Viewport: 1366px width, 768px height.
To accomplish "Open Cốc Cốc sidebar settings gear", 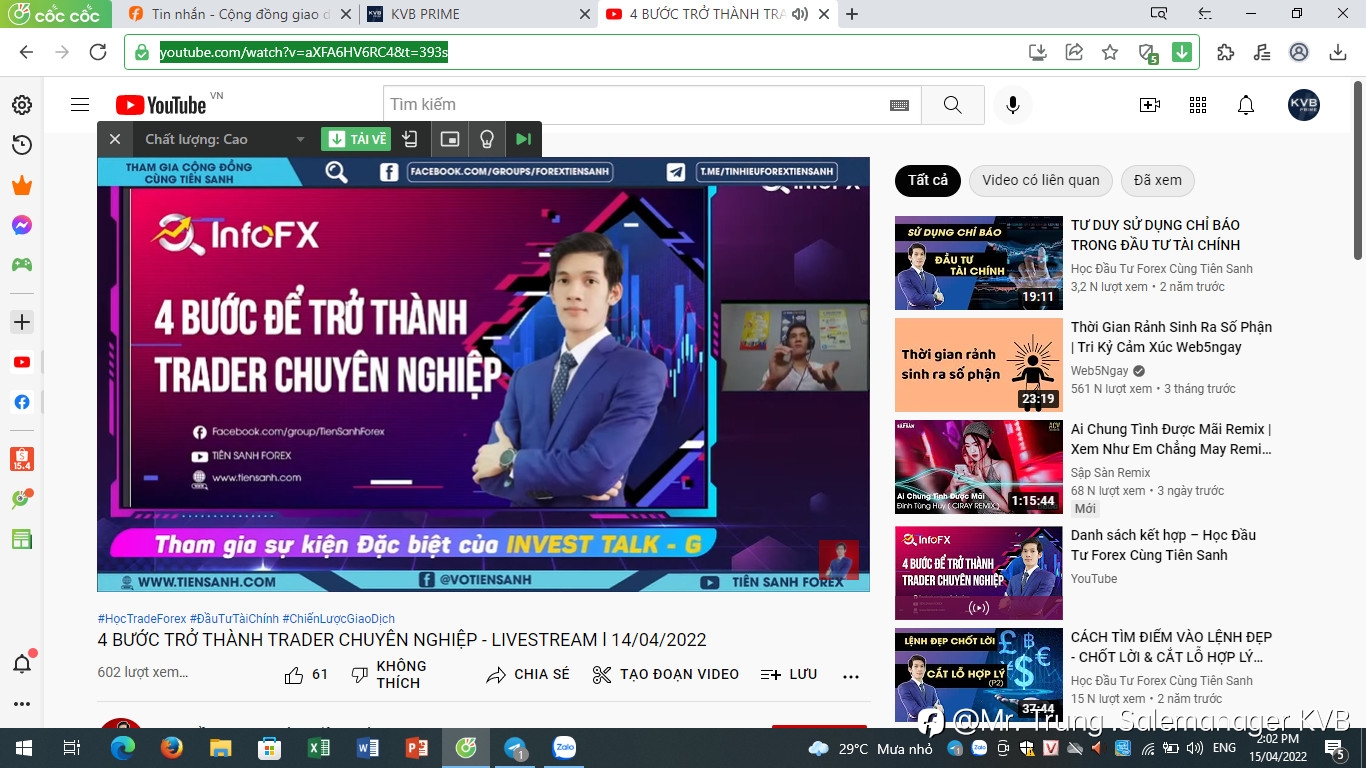I will (22, 105).
